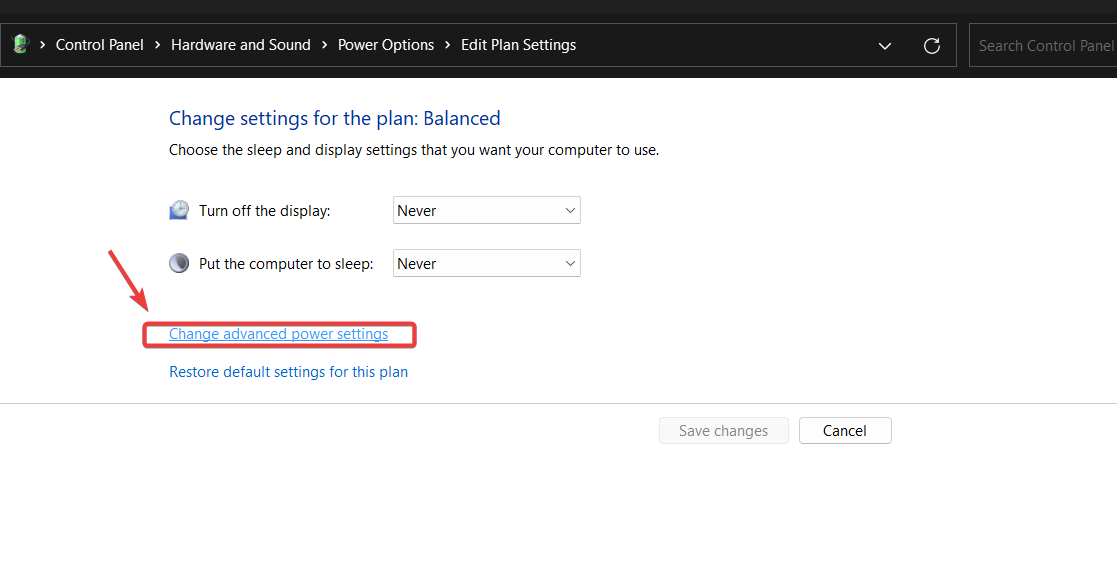Go back to Power Options breadcrumb
The height and width of the screenshot is (587, 1117).
386,45
